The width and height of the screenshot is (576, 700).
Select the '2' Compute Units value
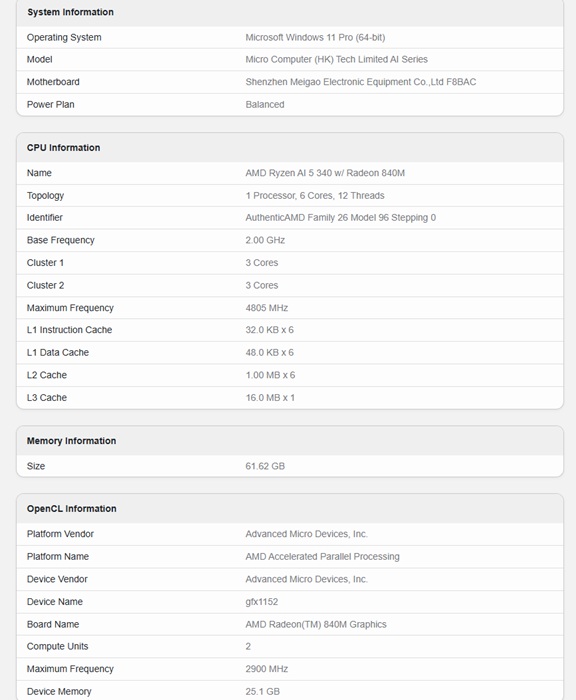pyautogui.click(x=248, y=646)
